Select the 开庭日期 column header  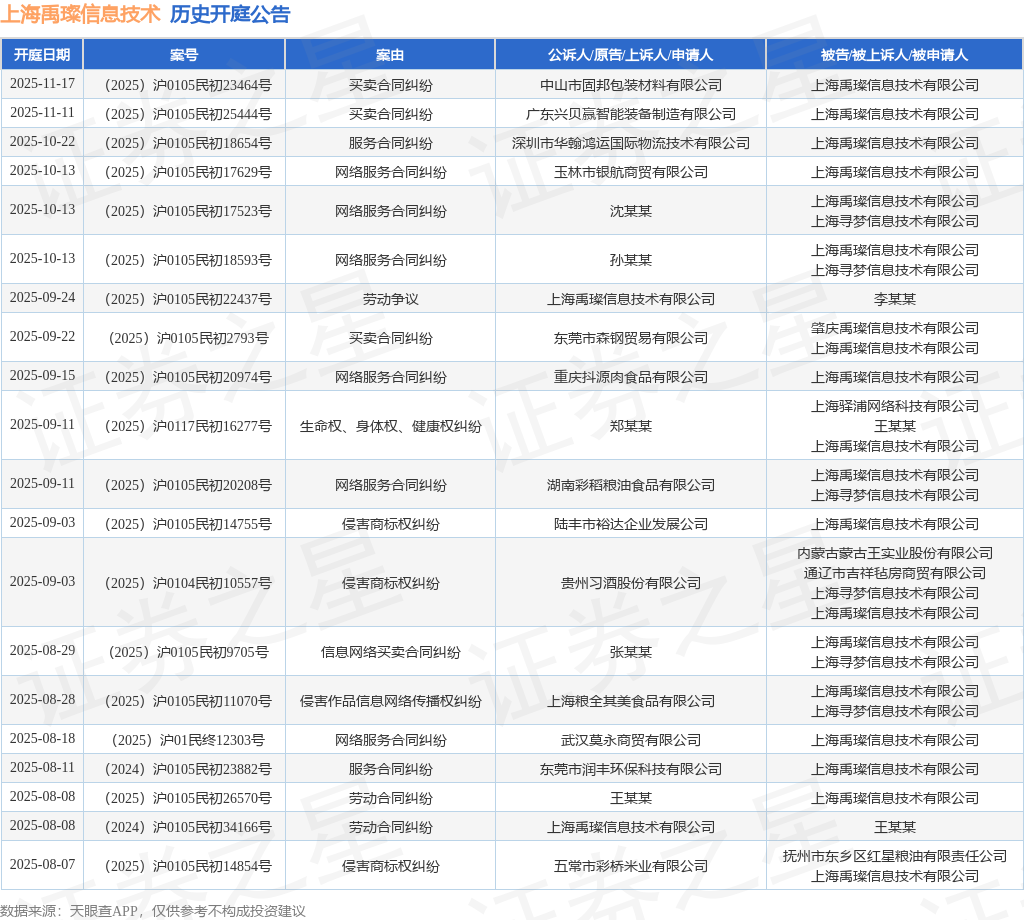click(42, 55)
